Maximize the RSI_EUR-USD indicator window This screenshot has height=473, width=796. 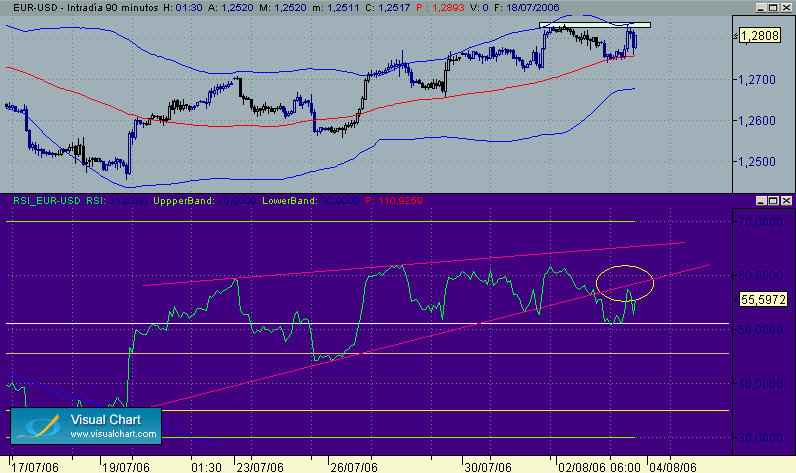click(x=773, y=201)
